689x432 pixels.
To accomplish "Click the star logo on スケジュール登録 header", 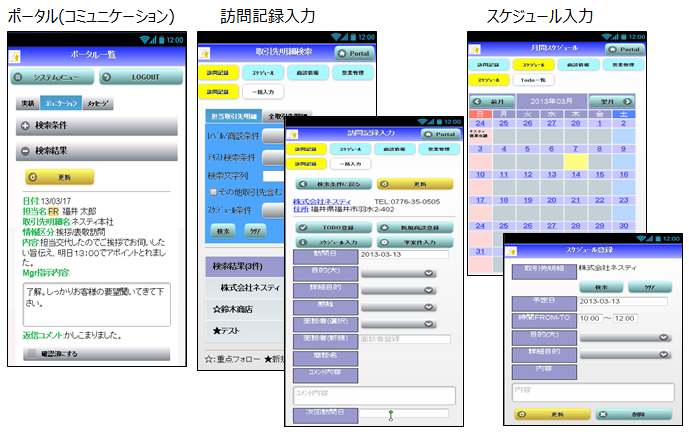I will pyautogui.click(x=511, y=251).
